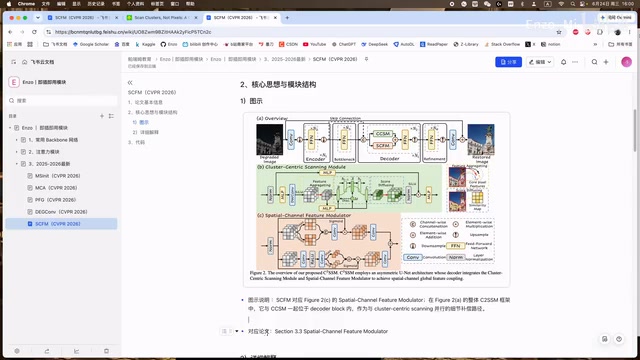The width and height of the screenshot is (640, 360).
Task: Open the Enzo workspace E logo
Action: (x=14, y=82)
